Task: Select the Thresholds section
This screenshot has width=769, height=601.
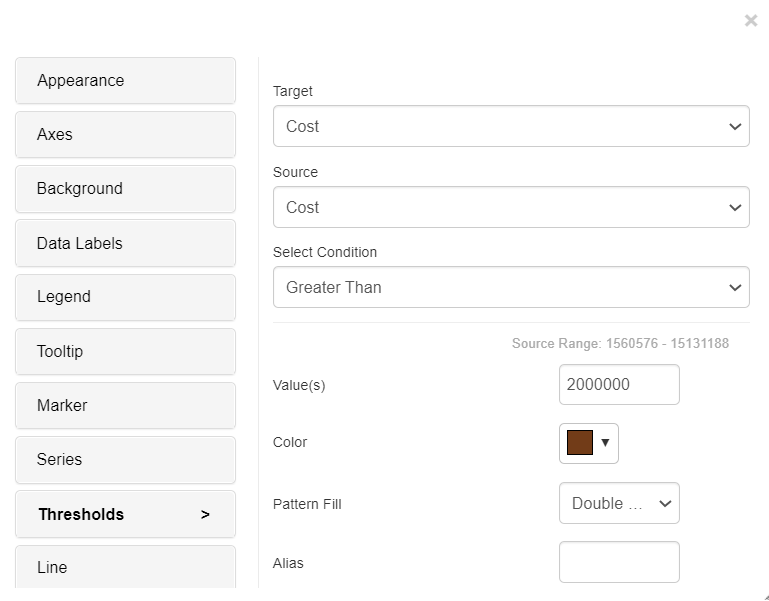Action: pos(126,514)
